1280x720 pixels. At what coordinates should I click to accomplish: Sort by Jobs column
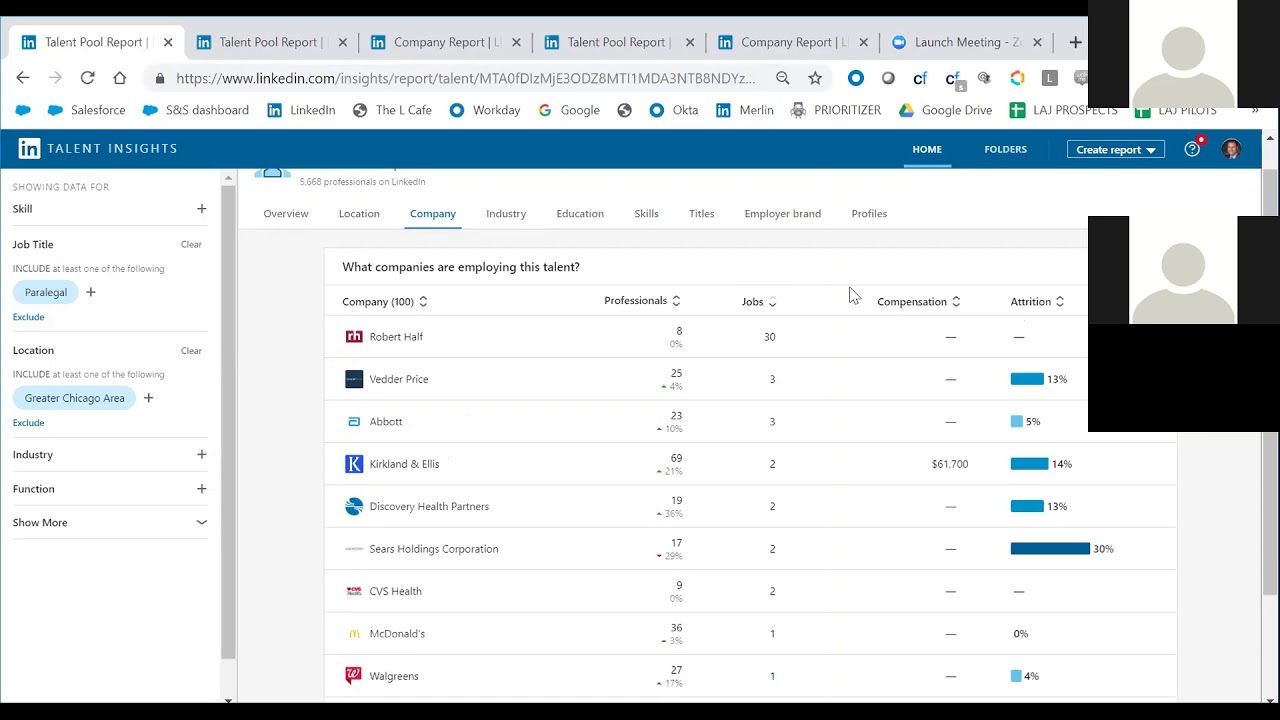759,302
